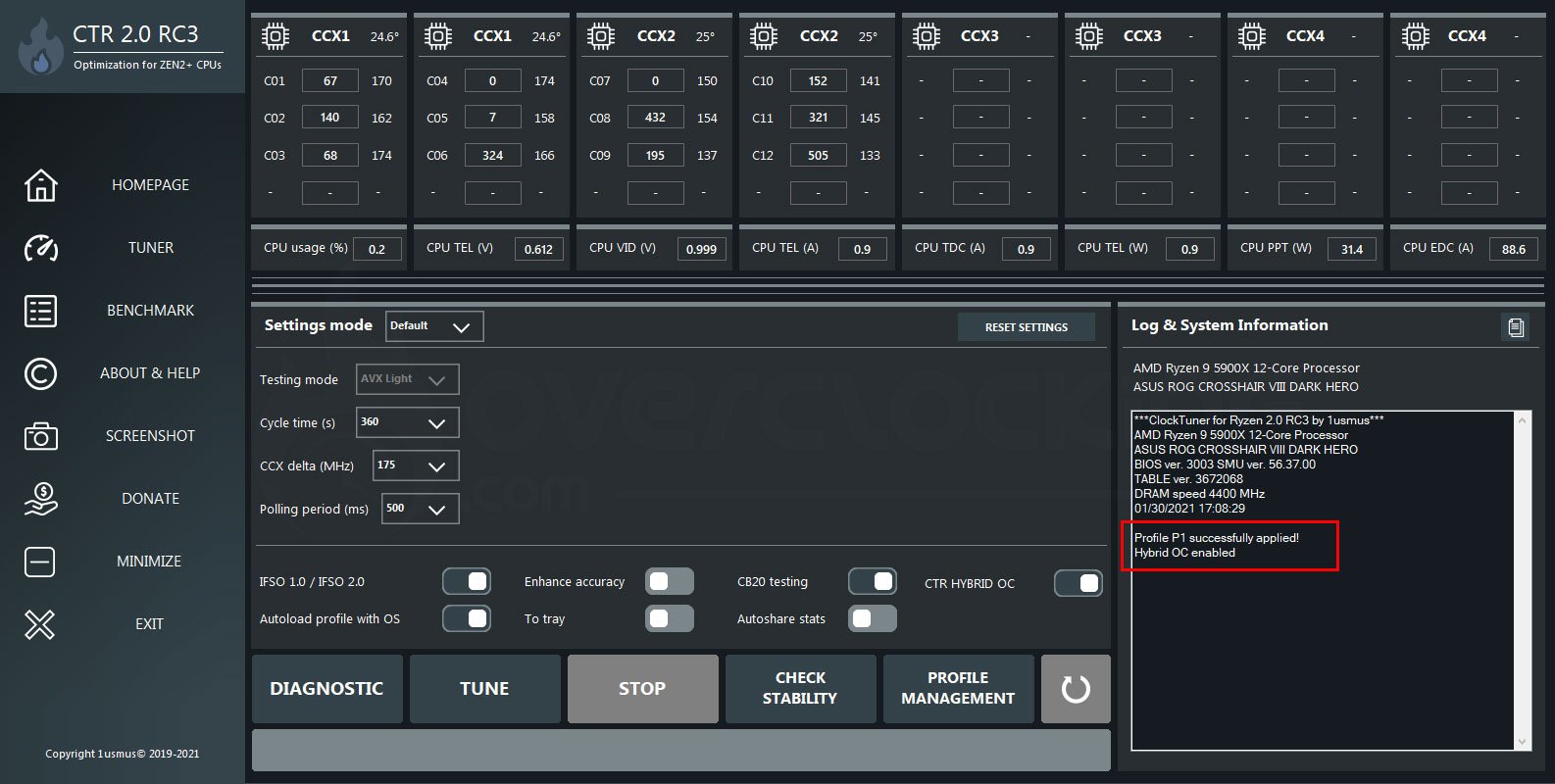1555x784 pixels.
Task: Toggle IFSO 1.0 / IFSO 2.0 switch
Action: click(467, 582)
